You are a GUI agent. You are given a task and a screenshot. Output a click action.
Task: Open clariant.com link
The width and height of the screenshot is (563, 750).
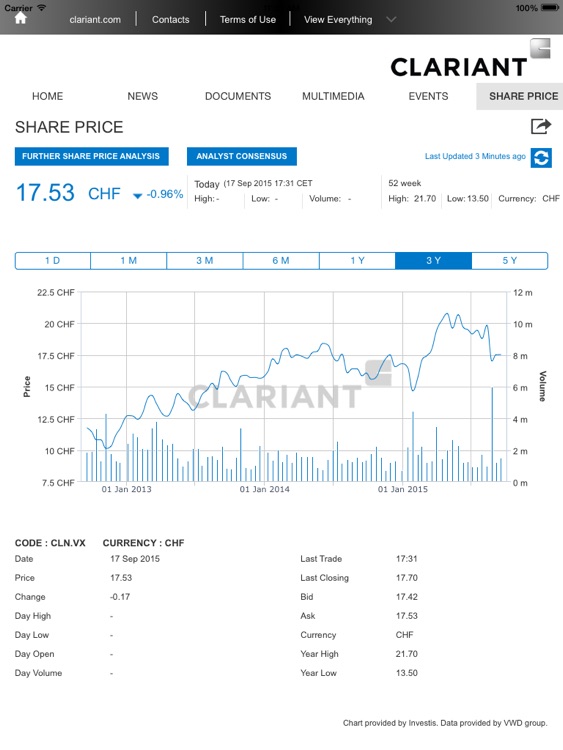pyautogui.click(x=95, y=20)
